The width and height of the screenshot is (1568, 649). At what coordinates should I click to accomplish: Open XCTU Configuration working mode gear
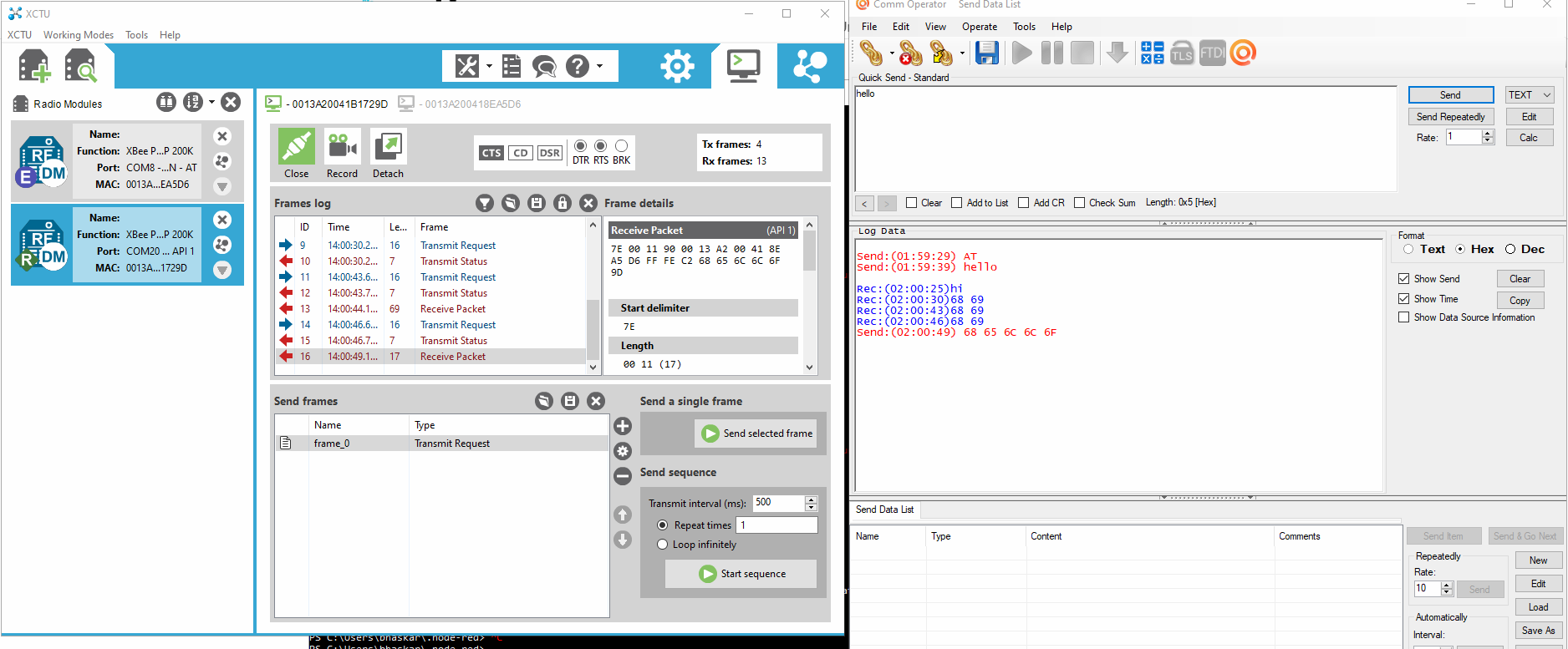[676, 66]
